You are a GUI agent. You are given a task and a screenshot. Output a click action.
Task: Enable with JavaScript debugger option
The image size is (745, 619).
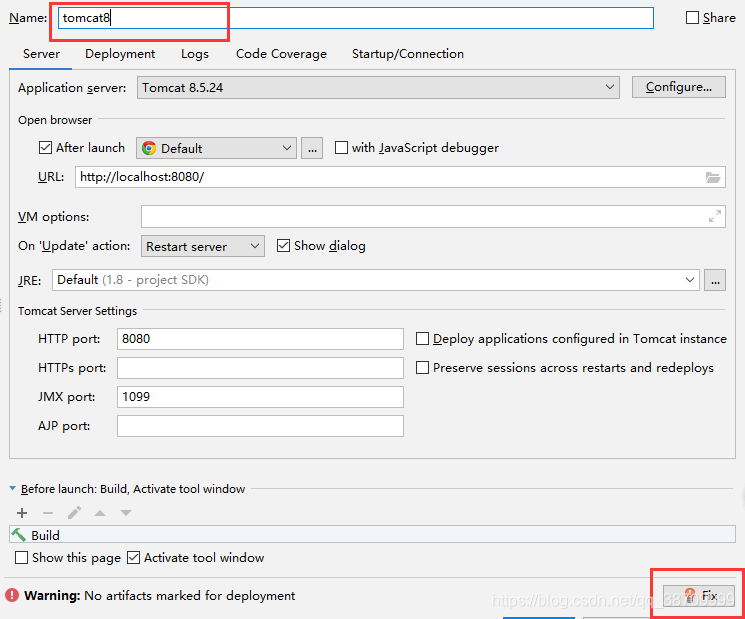click(x=341, y=148)
